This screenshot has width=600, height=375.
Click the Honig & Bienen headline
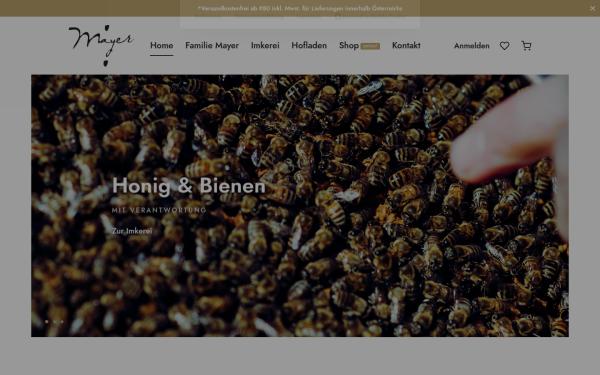tap(189, 186)
